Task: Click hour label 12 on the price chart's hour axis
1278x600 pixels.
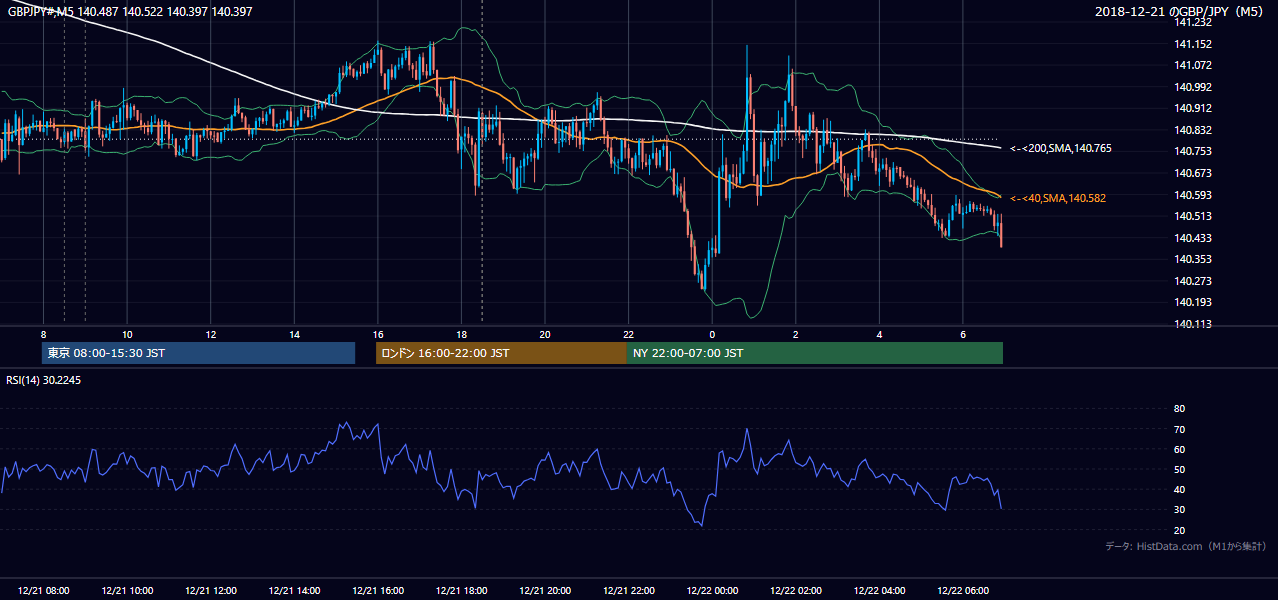Action: 211,334
